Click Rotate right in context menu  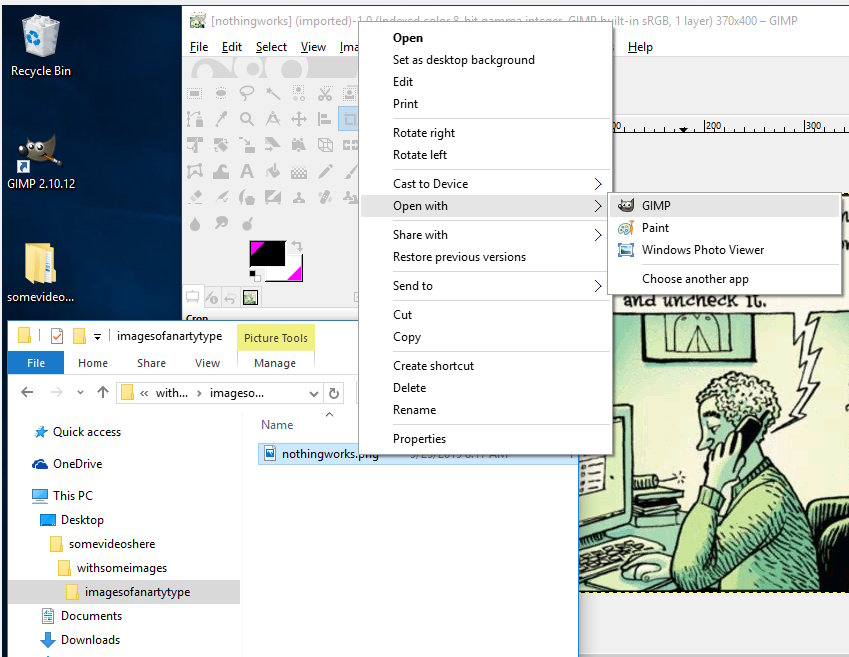click(486, 133)
